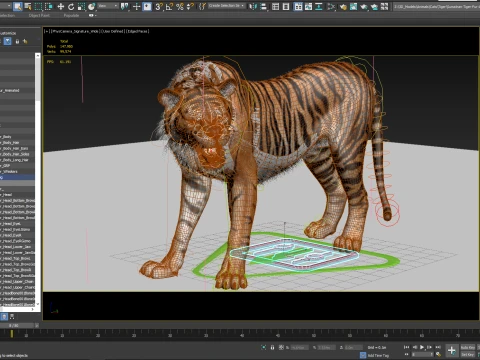Open Render Setup teapot icon

[343, 6]
